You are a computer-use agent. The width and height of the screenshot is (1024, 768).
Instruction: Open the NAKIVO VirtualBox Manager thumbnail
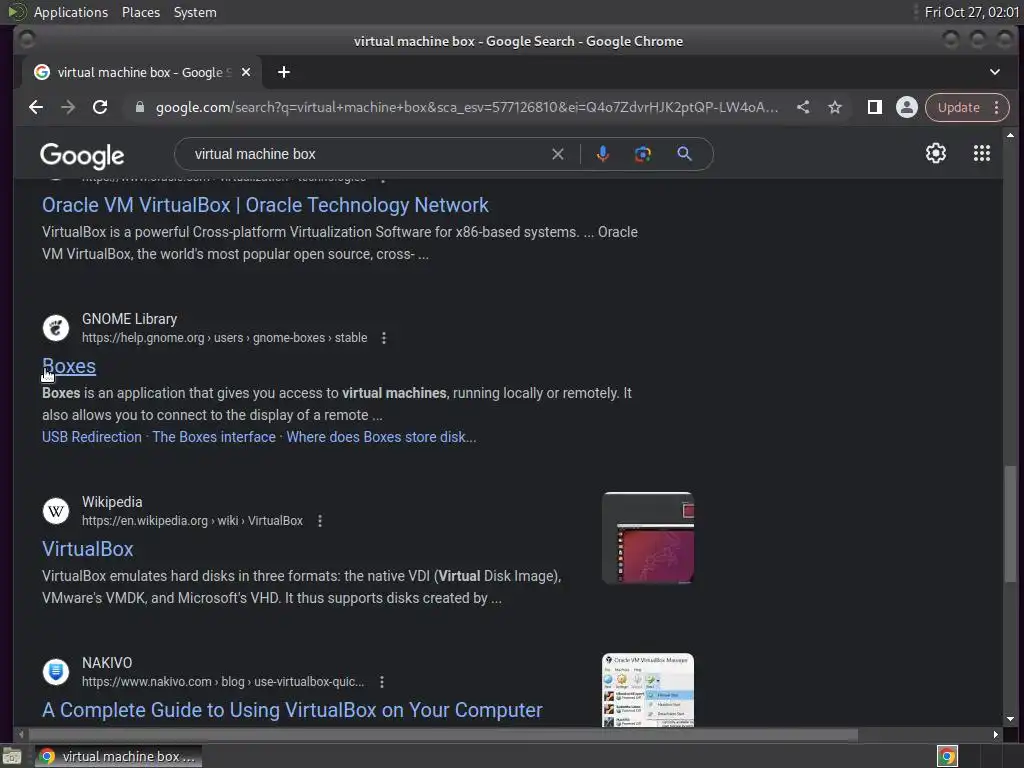[648, 690]
